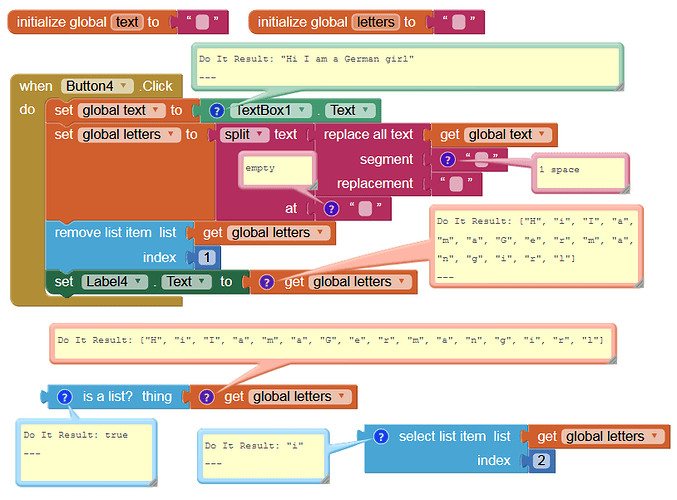The image size is (677, 500).
Task: Open the split mode dropdown arrow
Action: point(259,134)
